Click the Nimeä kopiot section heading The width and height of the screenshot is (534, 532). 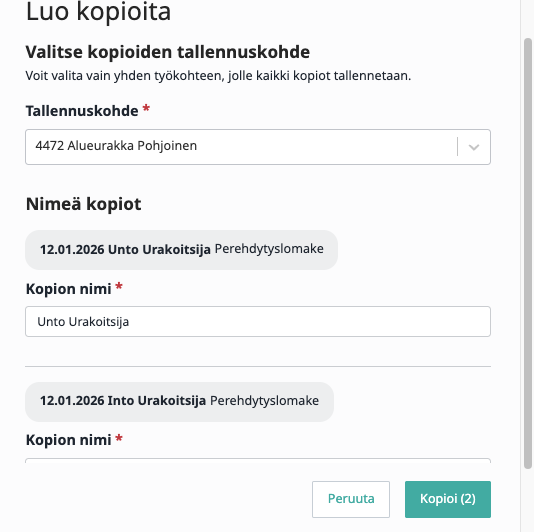(83, 204)
